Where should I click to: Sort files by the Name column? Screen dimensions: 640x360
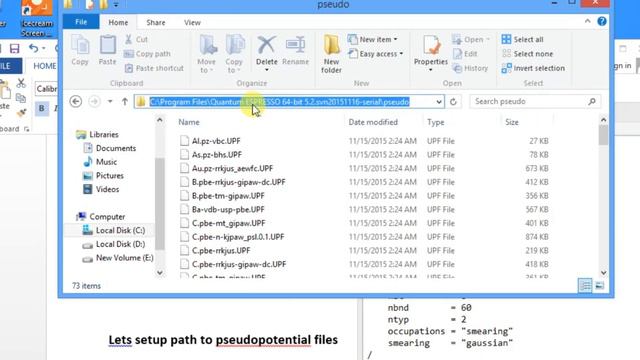pyautogui.click(x=189, y=122)
